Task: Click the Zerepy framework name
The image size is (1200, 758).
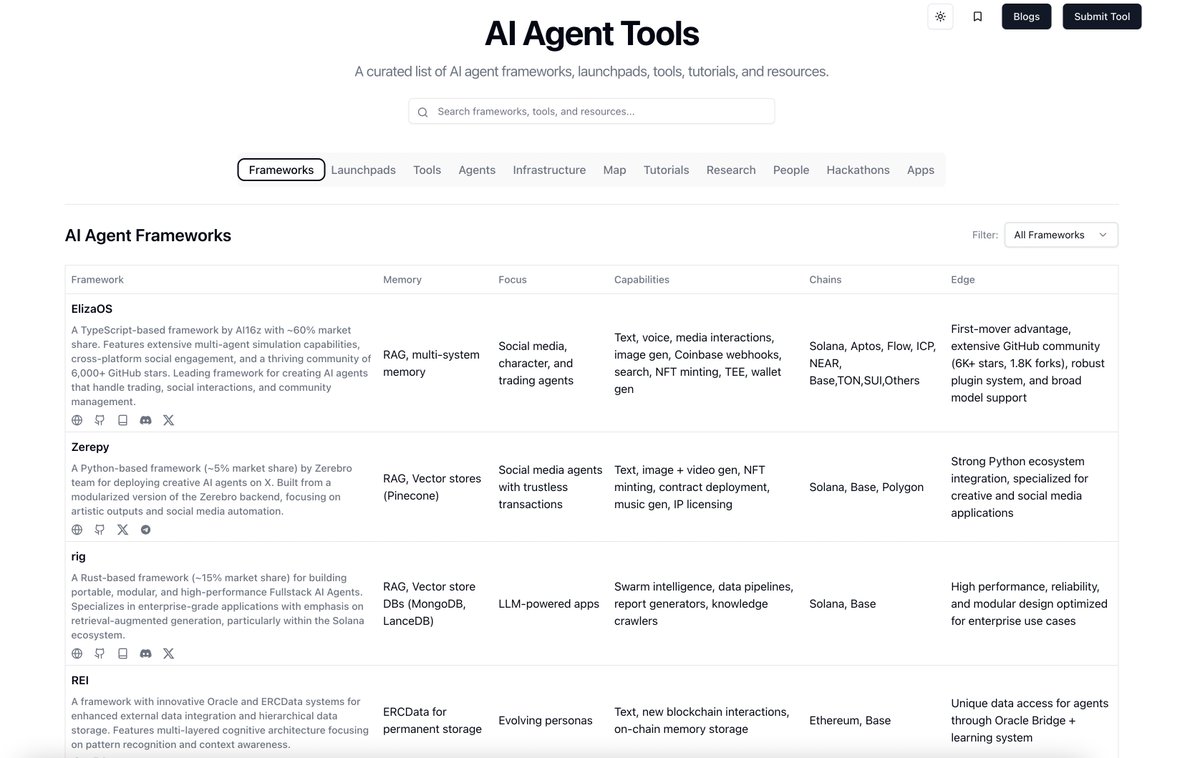Action: (90, 447)
